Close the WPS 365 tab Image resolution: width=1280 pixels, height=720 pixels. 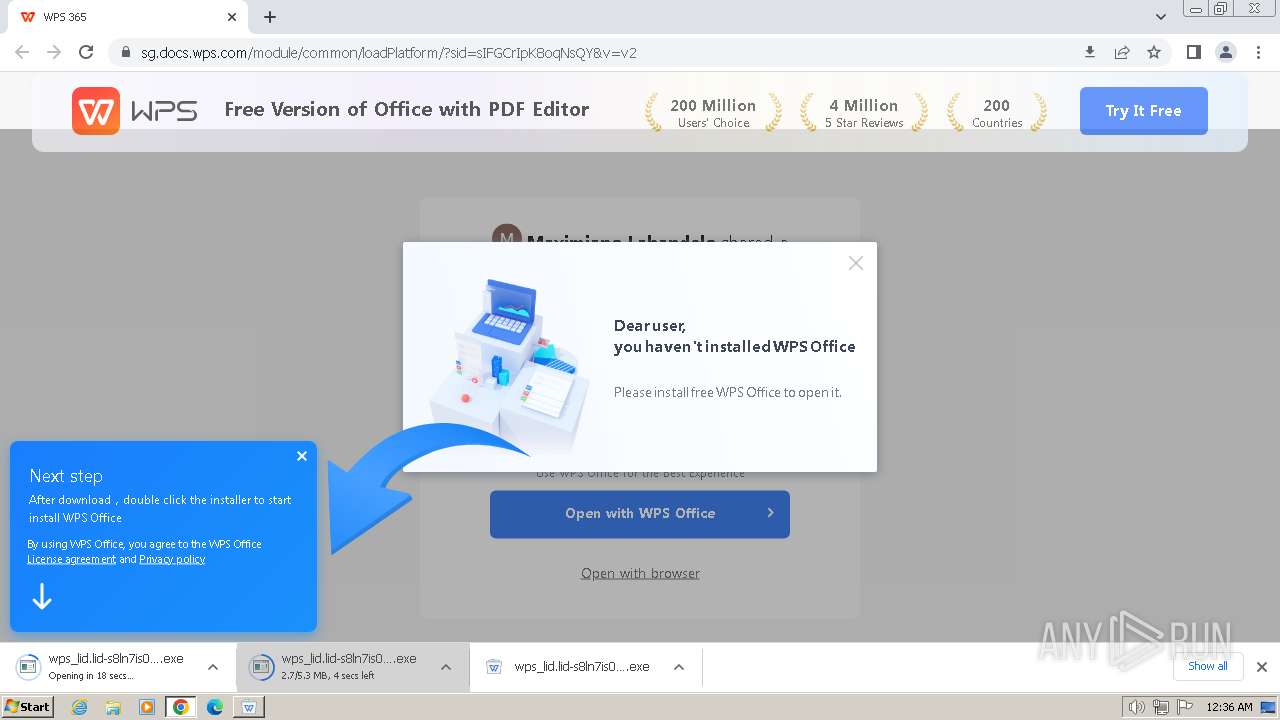point(232,17)
